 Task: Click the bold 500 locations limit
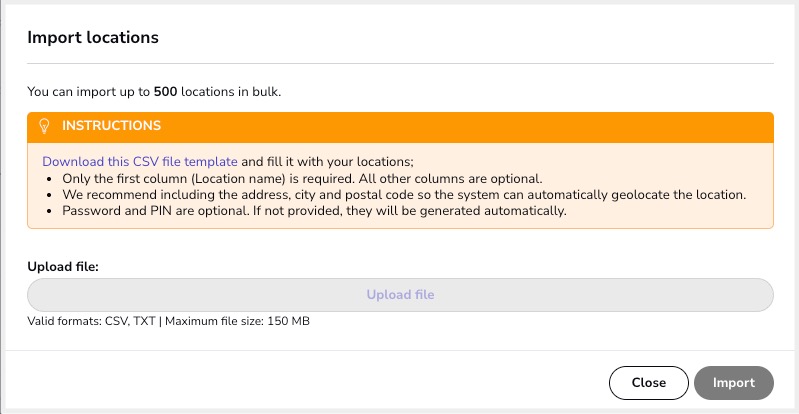click(x=165, y=92)
